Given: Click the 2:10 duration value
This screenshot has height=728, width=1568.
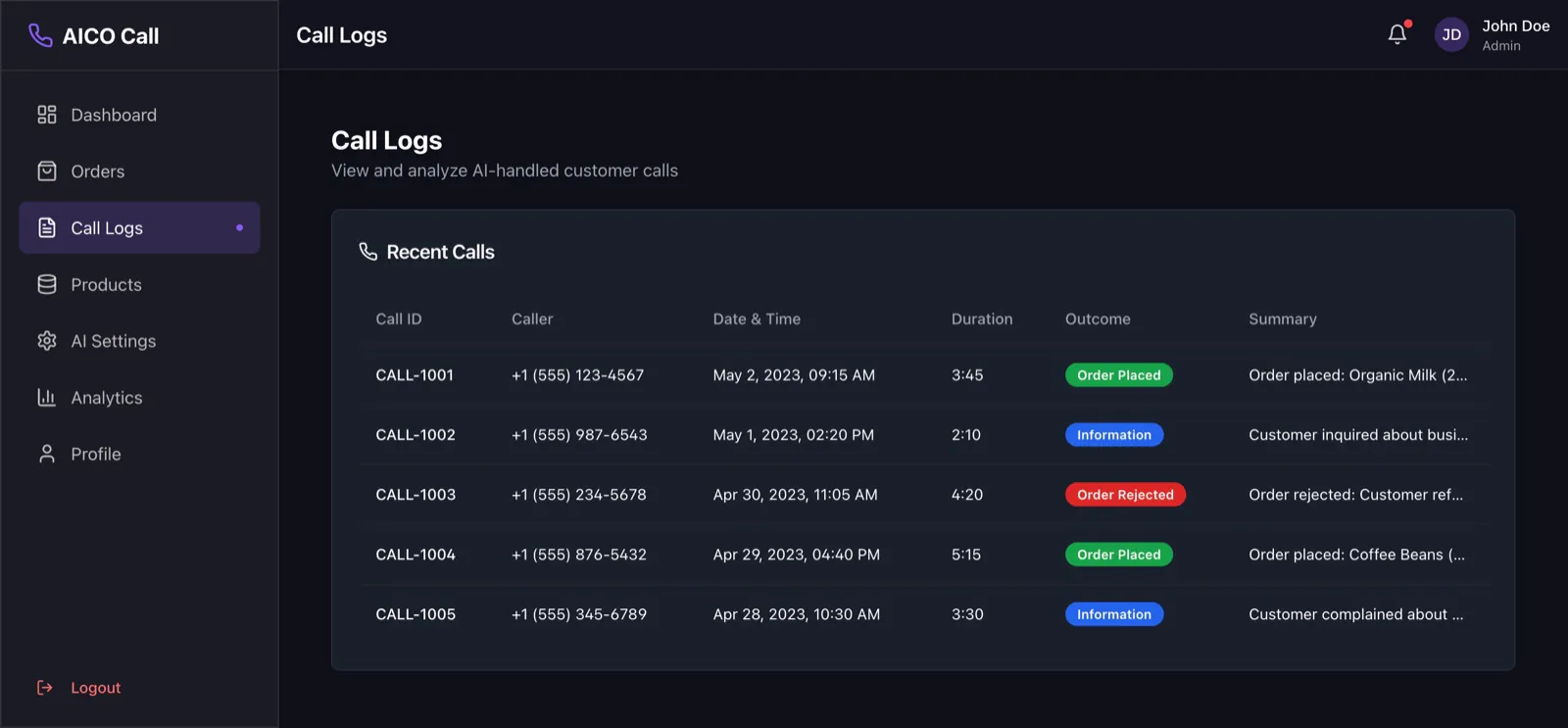Looking at the screenshot, I should (x=966, y=435).
